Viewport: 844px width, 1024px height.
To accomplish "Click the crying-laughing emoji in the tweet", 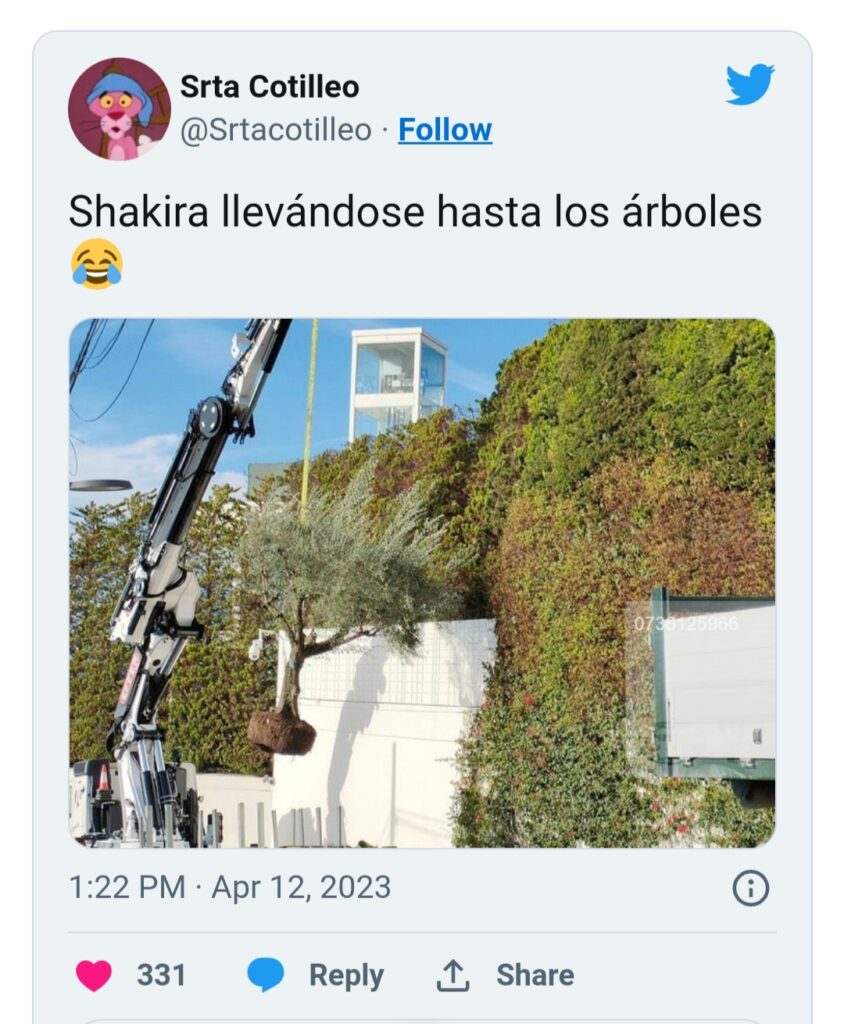I will tap(97, 264).
